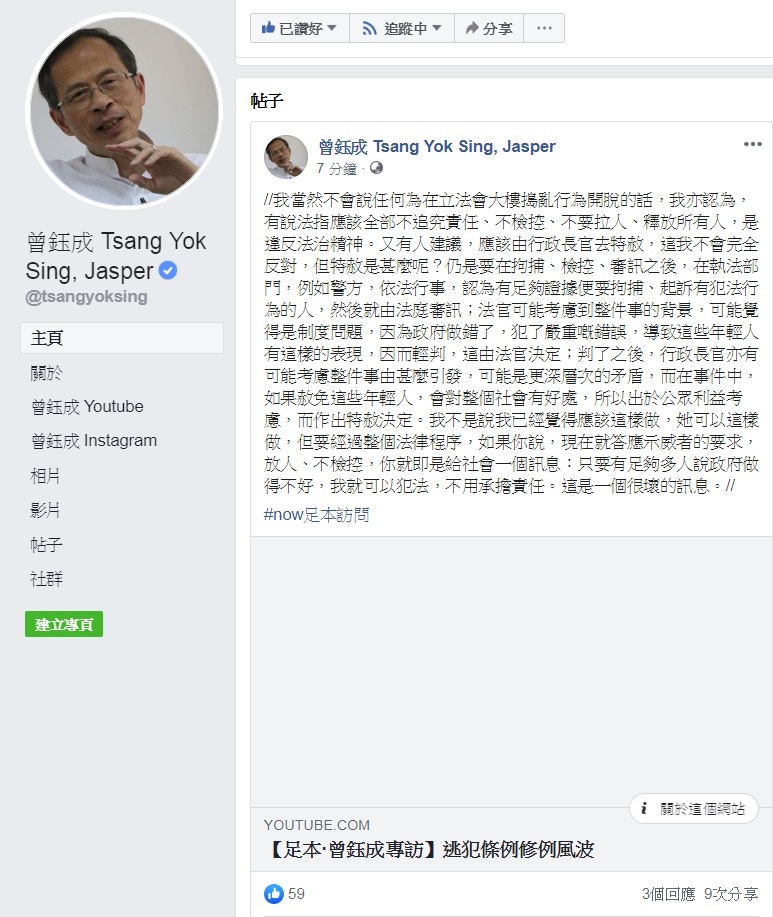This screenshot has height=917, width=773.
Task: Open the large profile picture
Action: (x=124, y=111)
